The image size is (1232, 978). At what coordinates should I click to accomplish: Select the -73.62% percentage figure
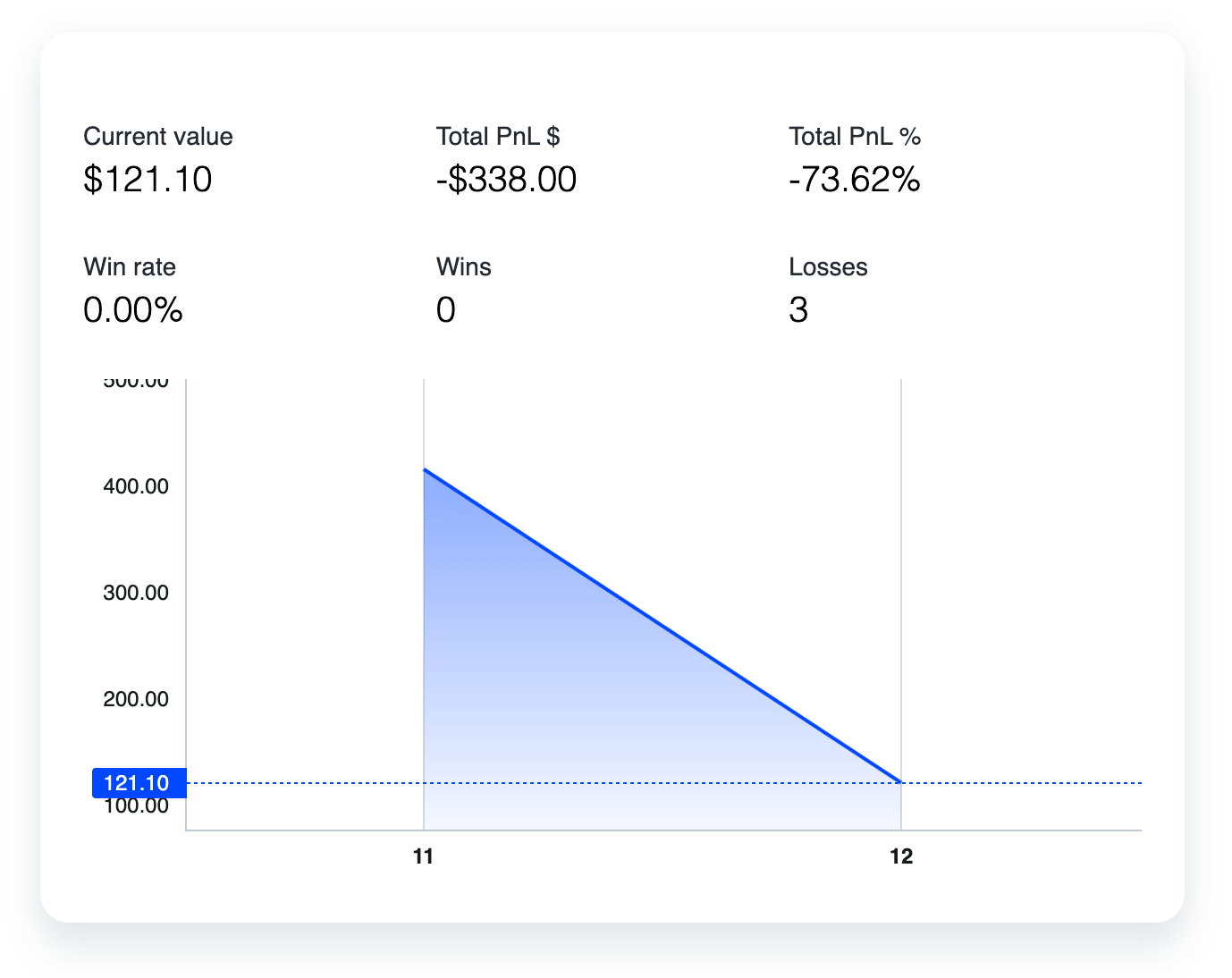tap(855, 180)
